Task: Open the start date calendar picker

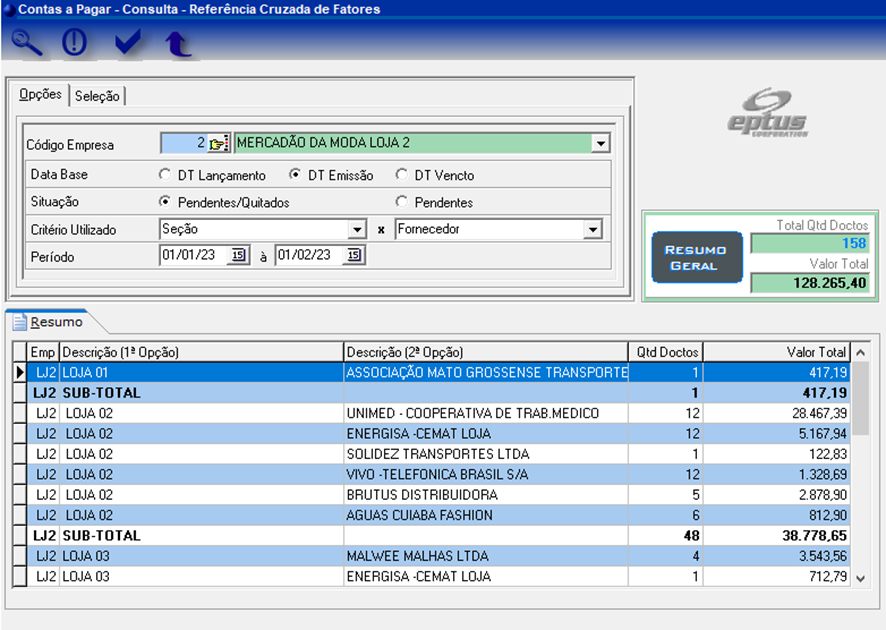Action: pyautogui.click(x=238, y=256)
